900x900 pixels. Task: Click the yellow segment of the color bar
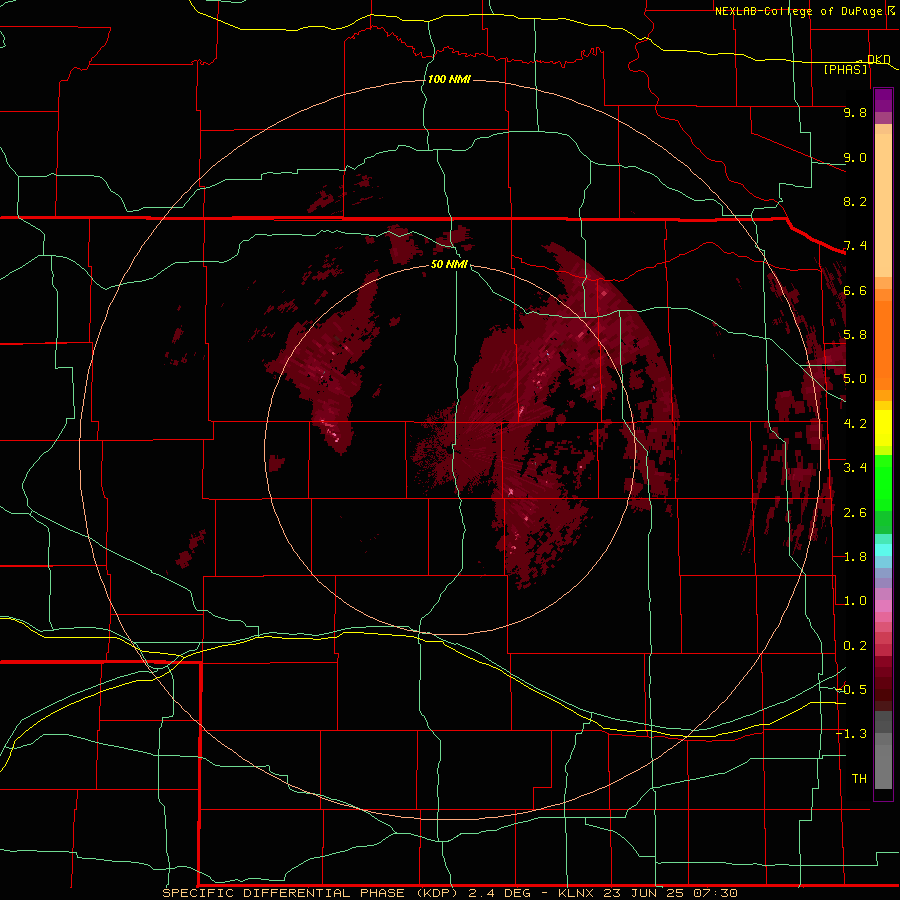point(883,428)
